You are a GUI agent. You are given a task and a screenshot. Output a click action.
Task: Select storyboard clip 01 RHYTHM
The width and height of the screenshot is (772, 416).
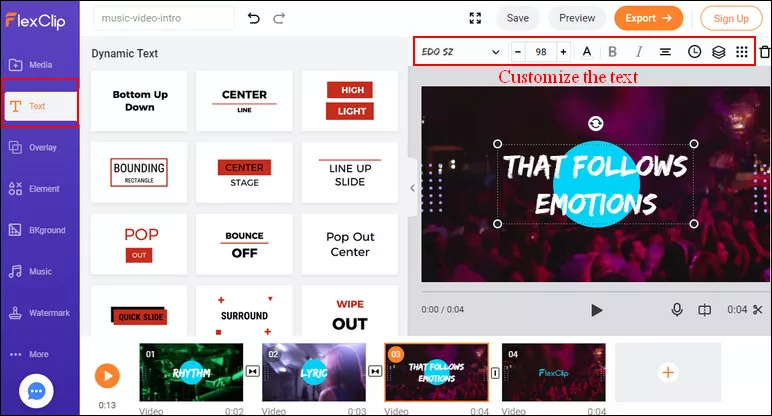click(x=191, y=372)
